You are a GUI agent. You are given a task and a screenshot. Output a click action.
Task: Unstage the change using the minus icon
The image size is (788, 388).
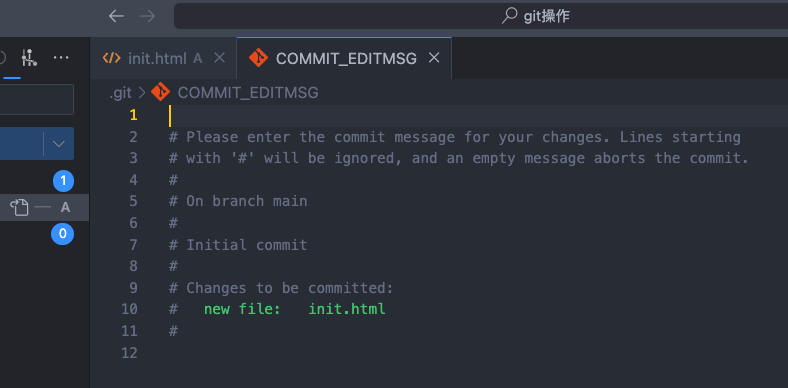[x=43, y=207]
